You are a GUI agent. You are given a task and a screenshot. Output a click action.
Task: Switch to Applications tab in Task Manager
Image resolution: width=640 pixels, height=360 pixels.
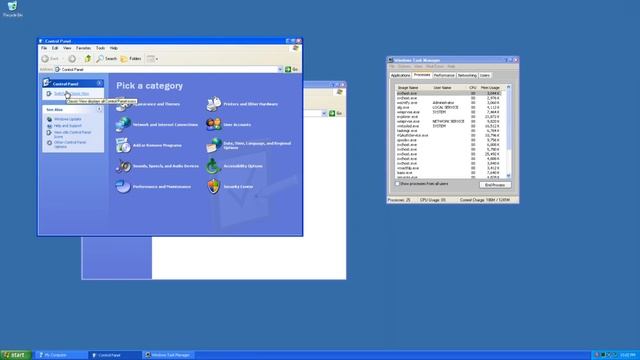tap(400, 76)
